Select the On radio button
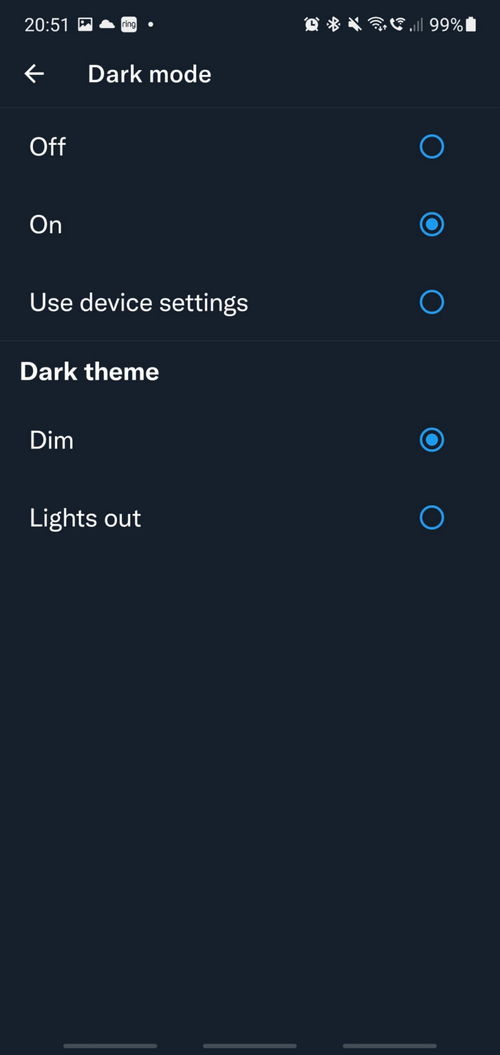 [x=431, y=224]
